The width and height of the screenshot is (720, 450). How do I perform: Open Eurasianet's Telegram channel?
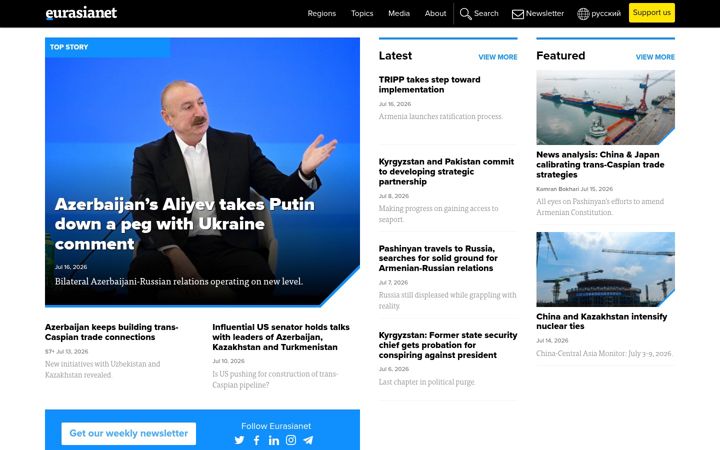click(x=308, y=440)
